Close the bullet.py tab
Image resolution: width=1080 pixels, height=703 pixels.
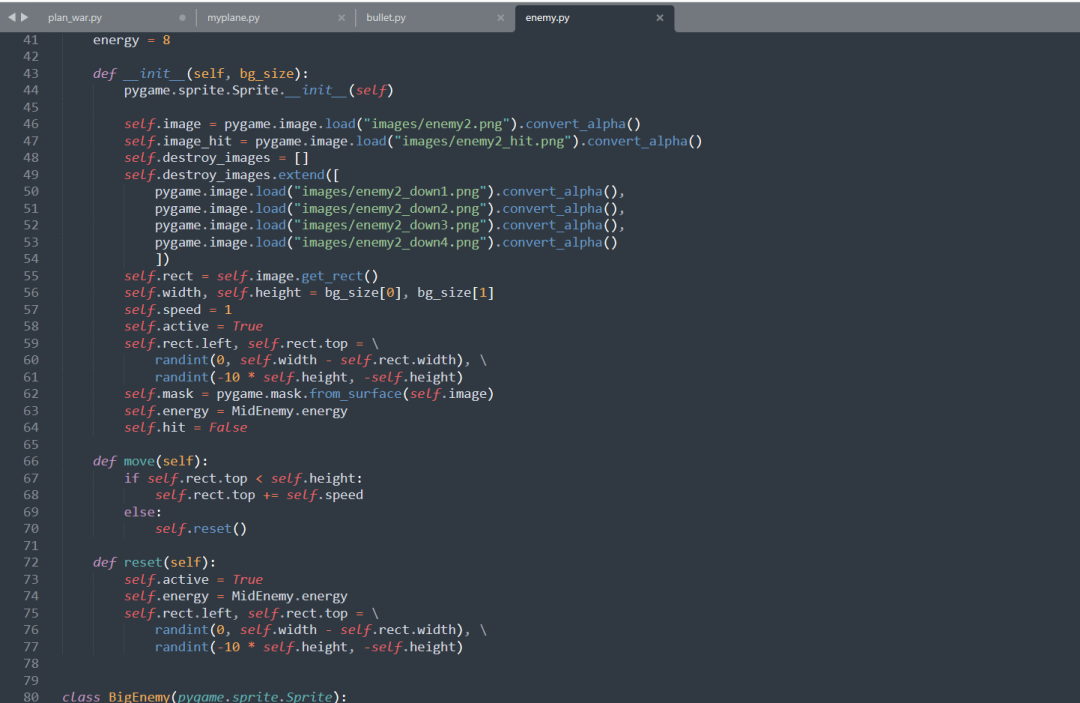coord(501,17)
